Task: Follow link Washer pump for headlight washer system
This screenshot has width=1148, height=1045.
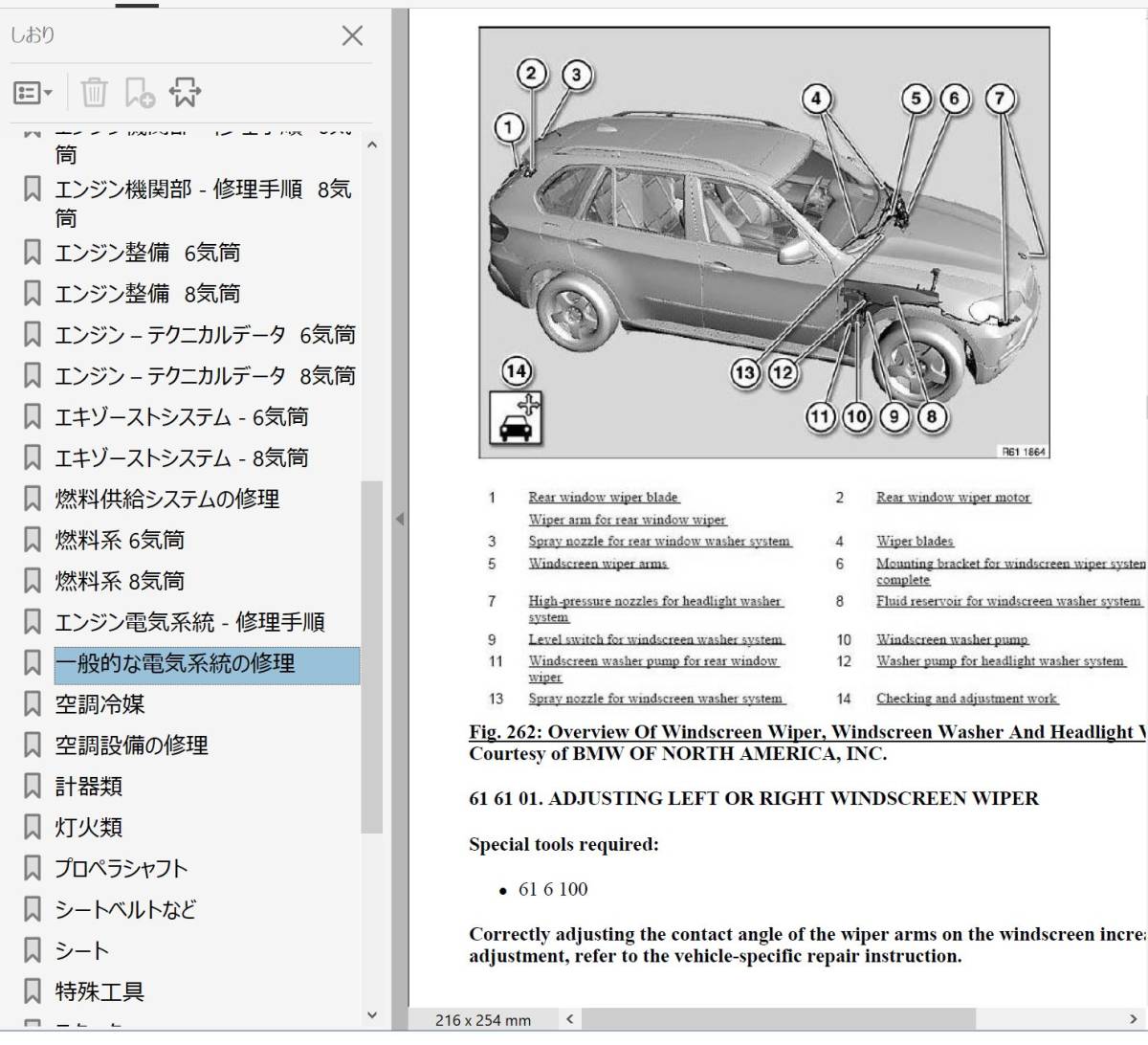Action: coord(1001,661)
